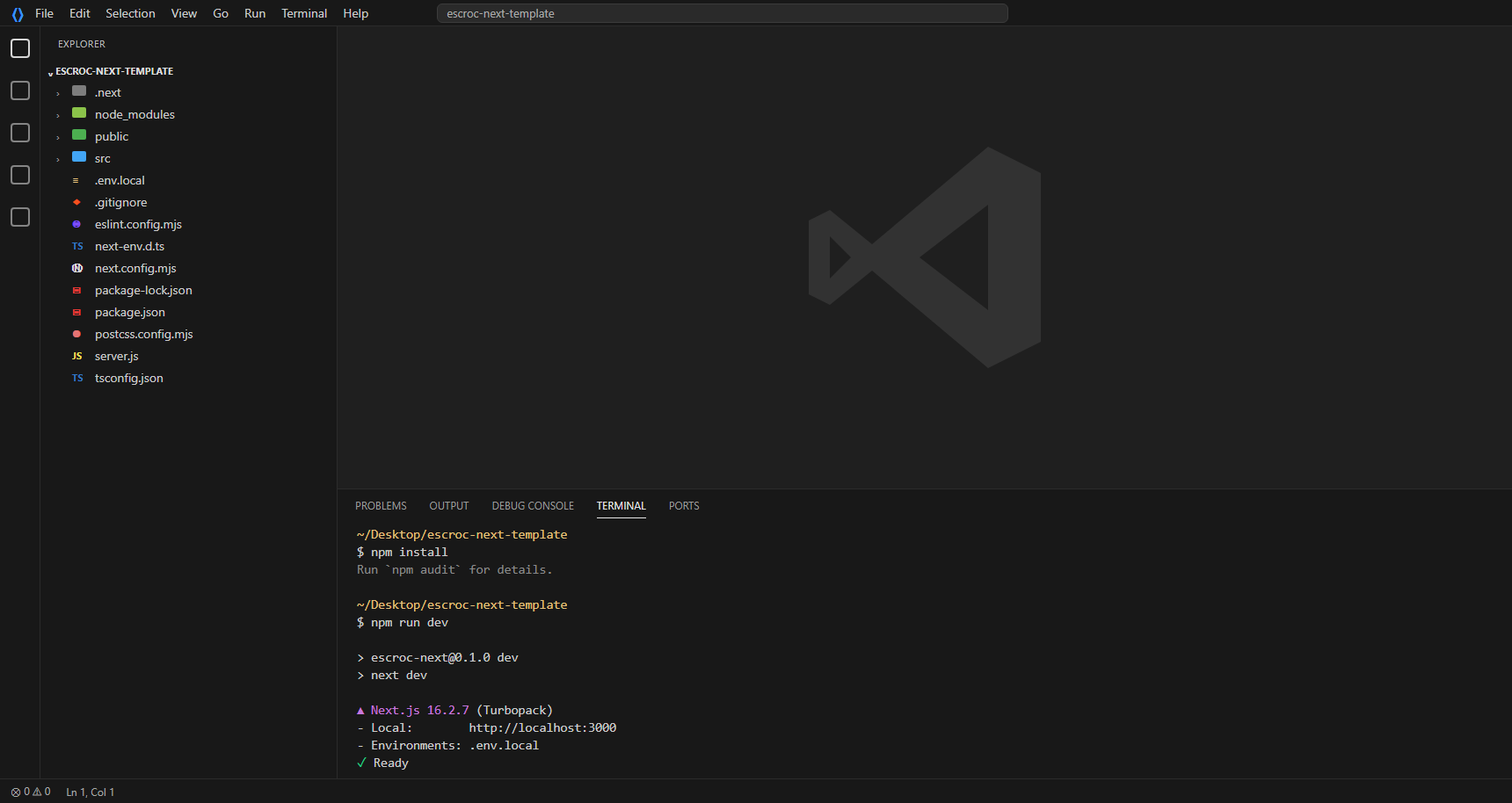1512x803 pixels.
Task: Click the JS icon beside server.js
Action: click(77, 357)
